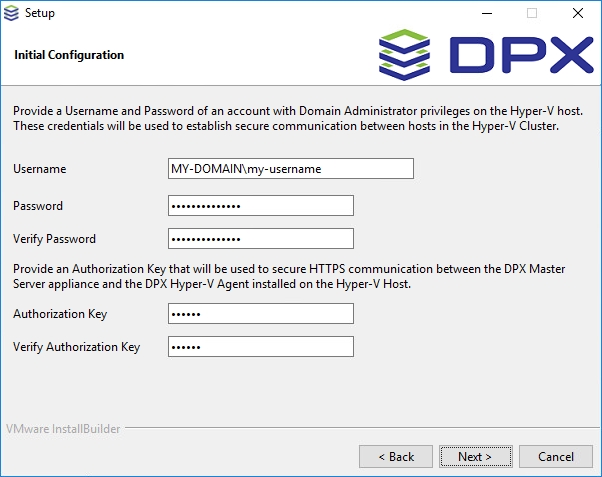This screenshot has width=602, height=477.
Task: Click into the Password field
Action: point(261,206)
